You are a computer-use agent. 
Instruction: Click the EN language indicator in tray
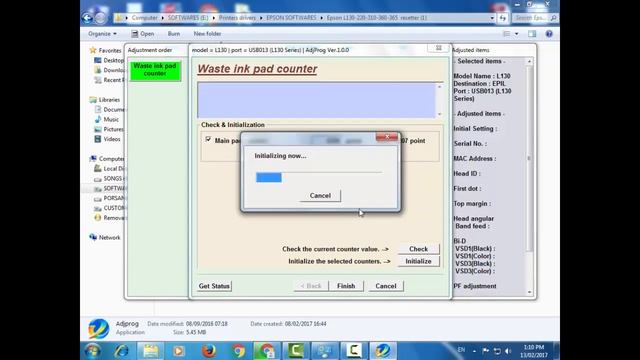461,350
